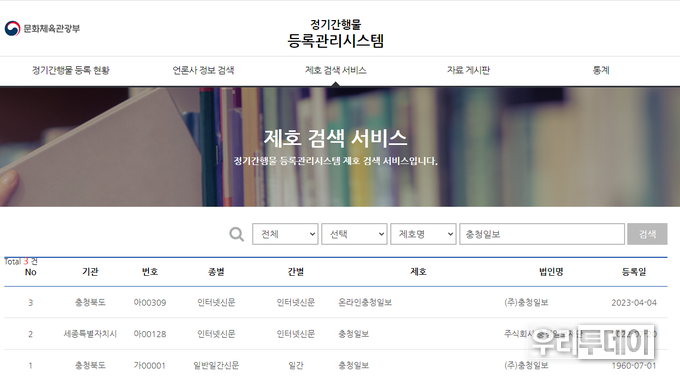Click the 등록일 column header

click(634, 272)
